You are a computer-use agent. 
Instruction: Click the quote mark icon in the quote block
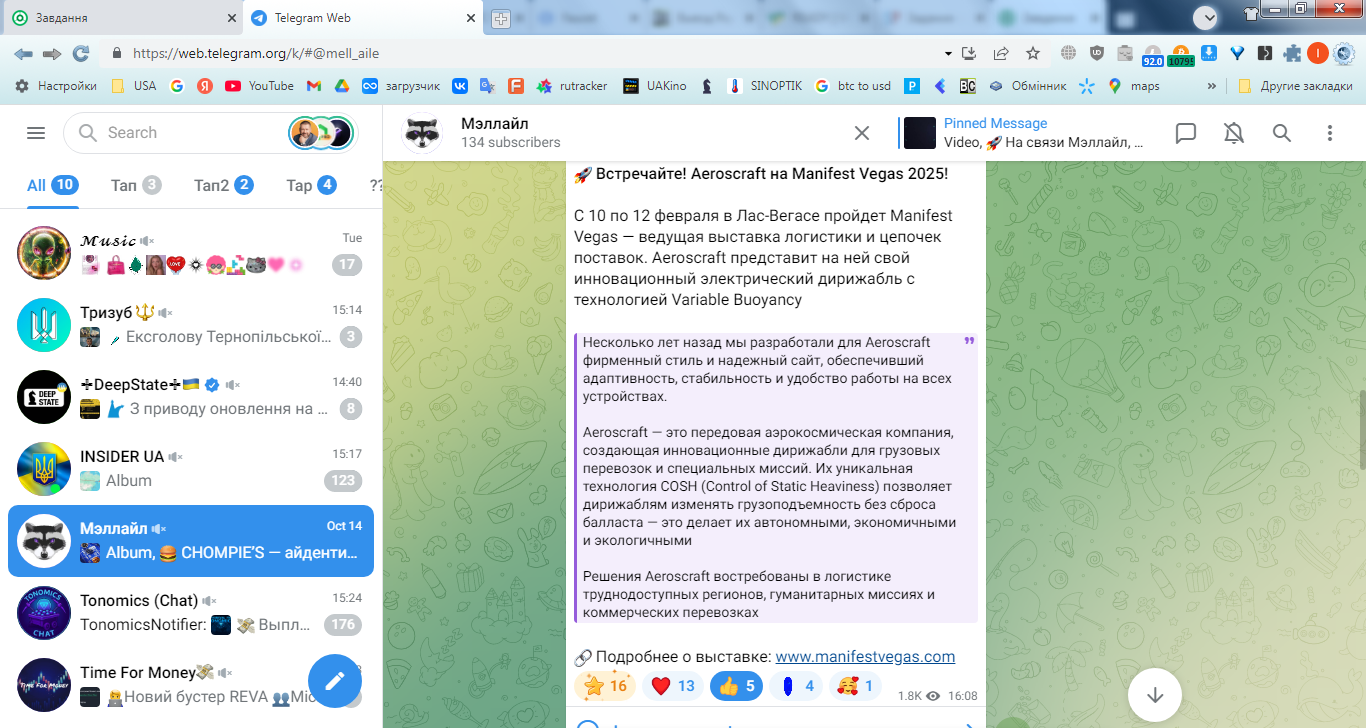(968, 342)
